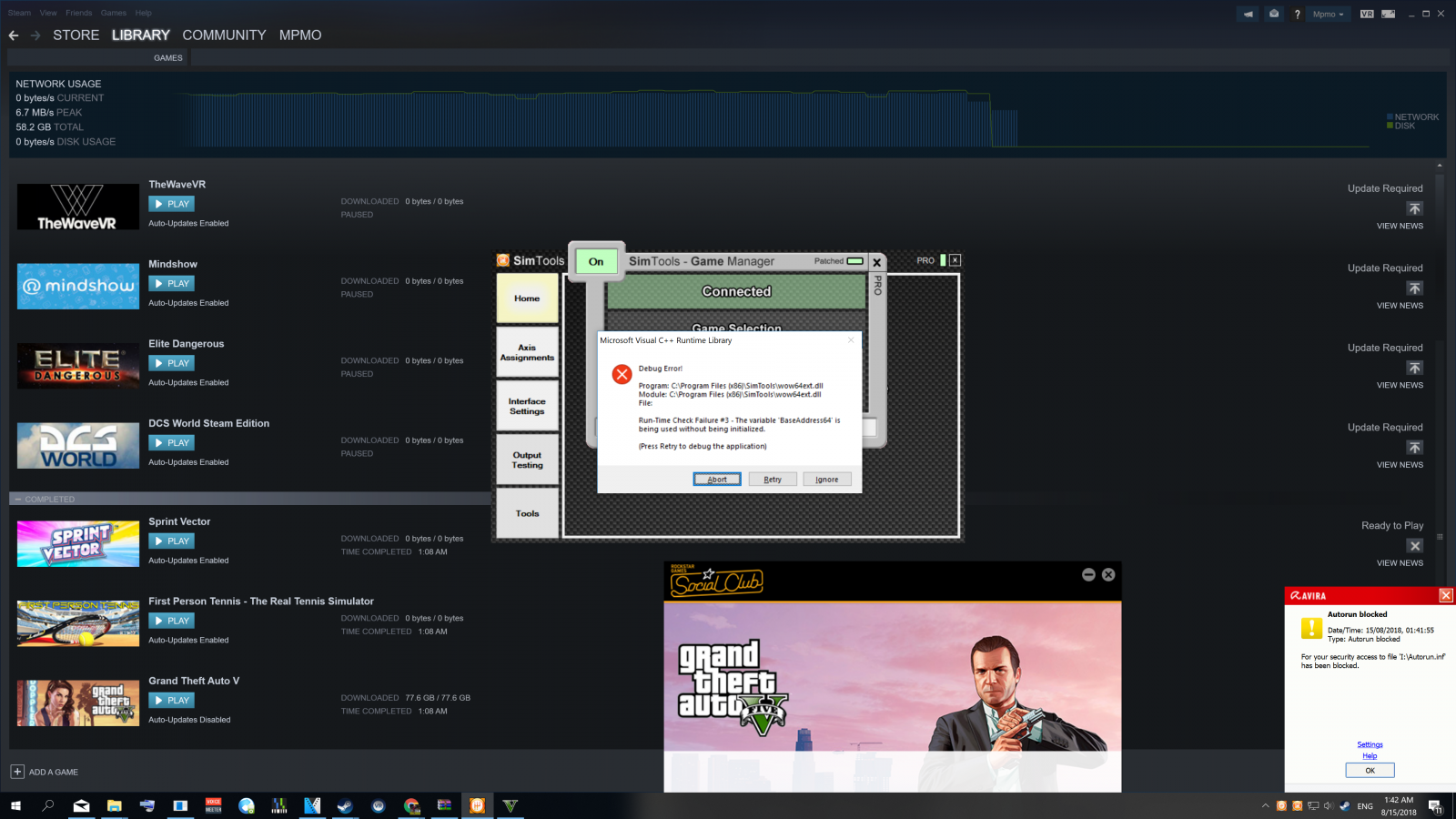Close the SimTools Game Manager panel
This screenshot has height=819, width=1456.
tap(877, 262)
